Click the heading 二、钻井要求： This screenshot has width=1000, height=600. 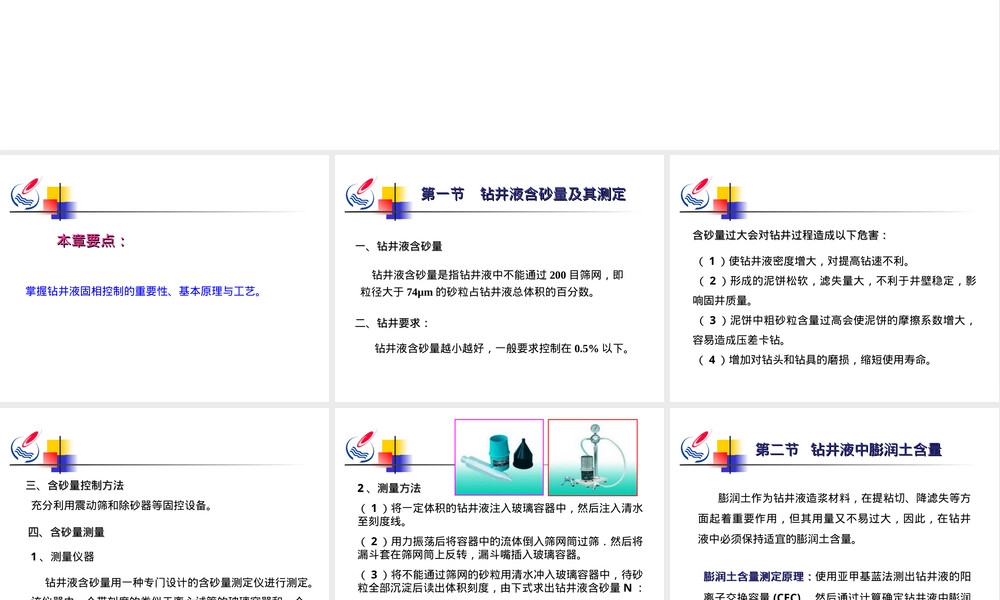point(392,323)
